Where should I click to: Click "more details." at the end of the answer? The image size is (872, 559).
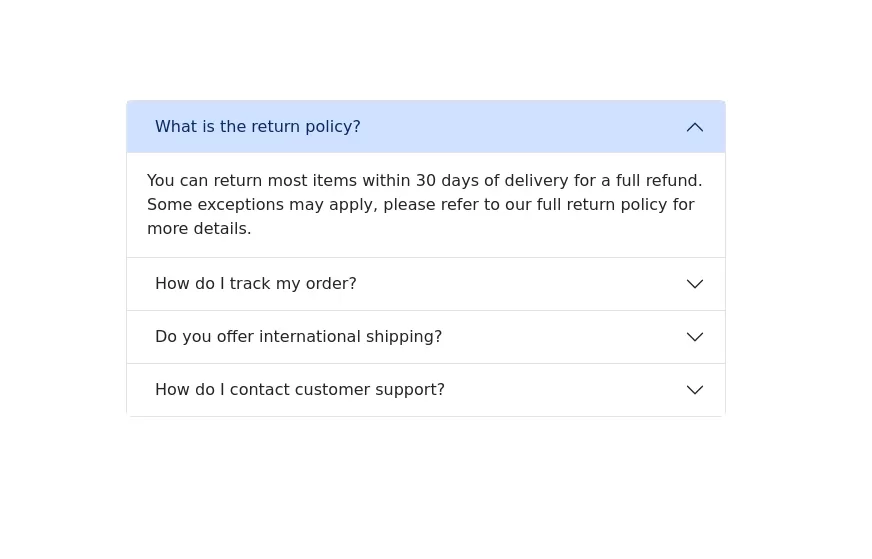(x=199, y=229)
